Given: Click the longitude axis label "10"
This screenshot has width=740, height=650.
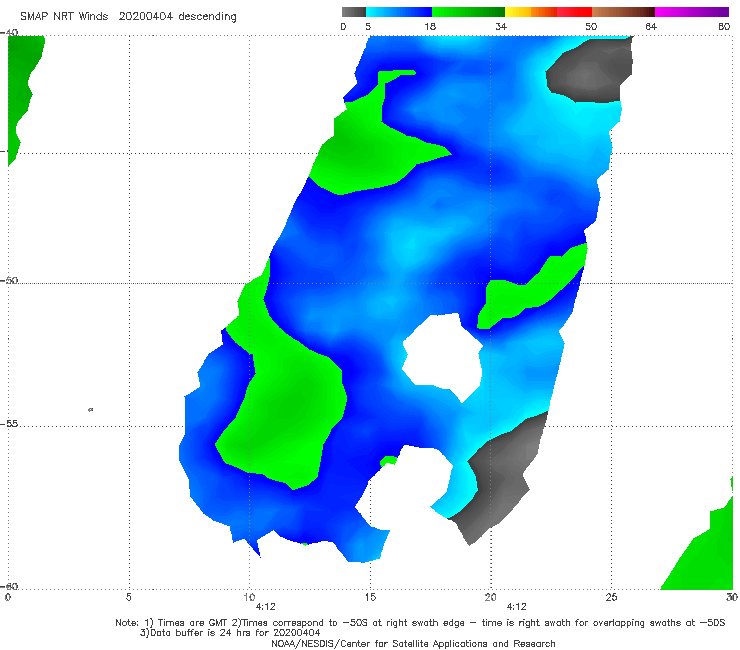Looking at the screenshot, I should [x=249, y=598].
